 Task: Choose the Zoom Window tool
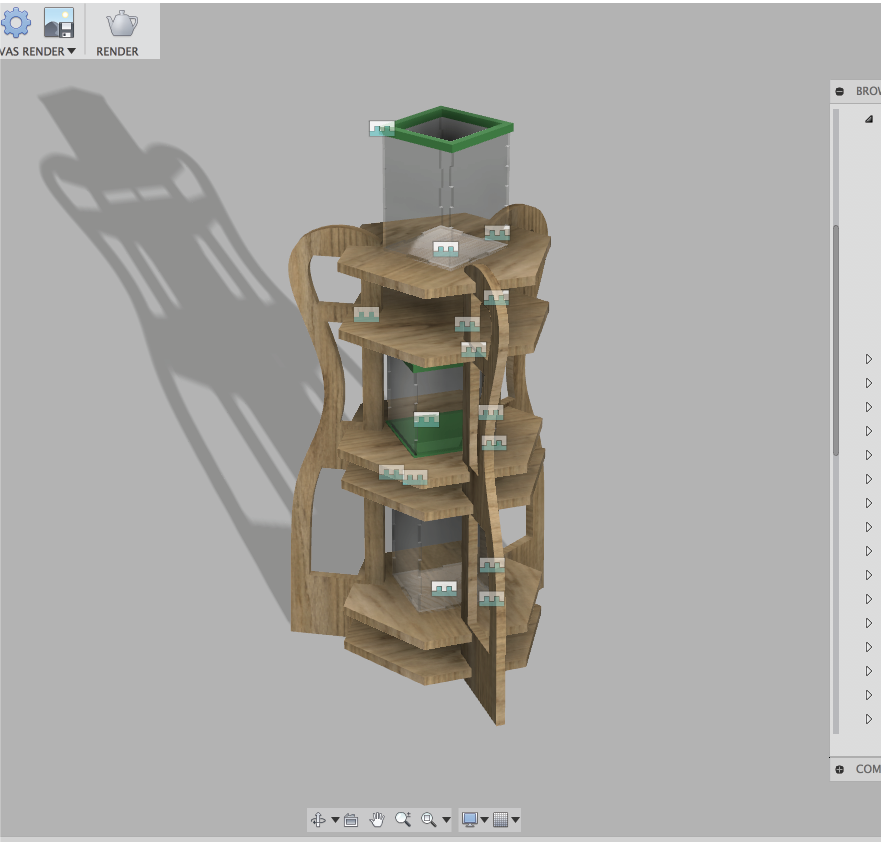coord(428,820)
